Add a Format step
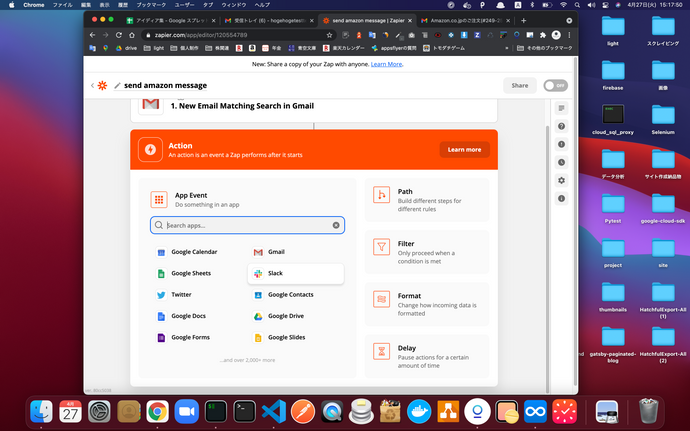 pyautogui.click(x=427, y=304)
